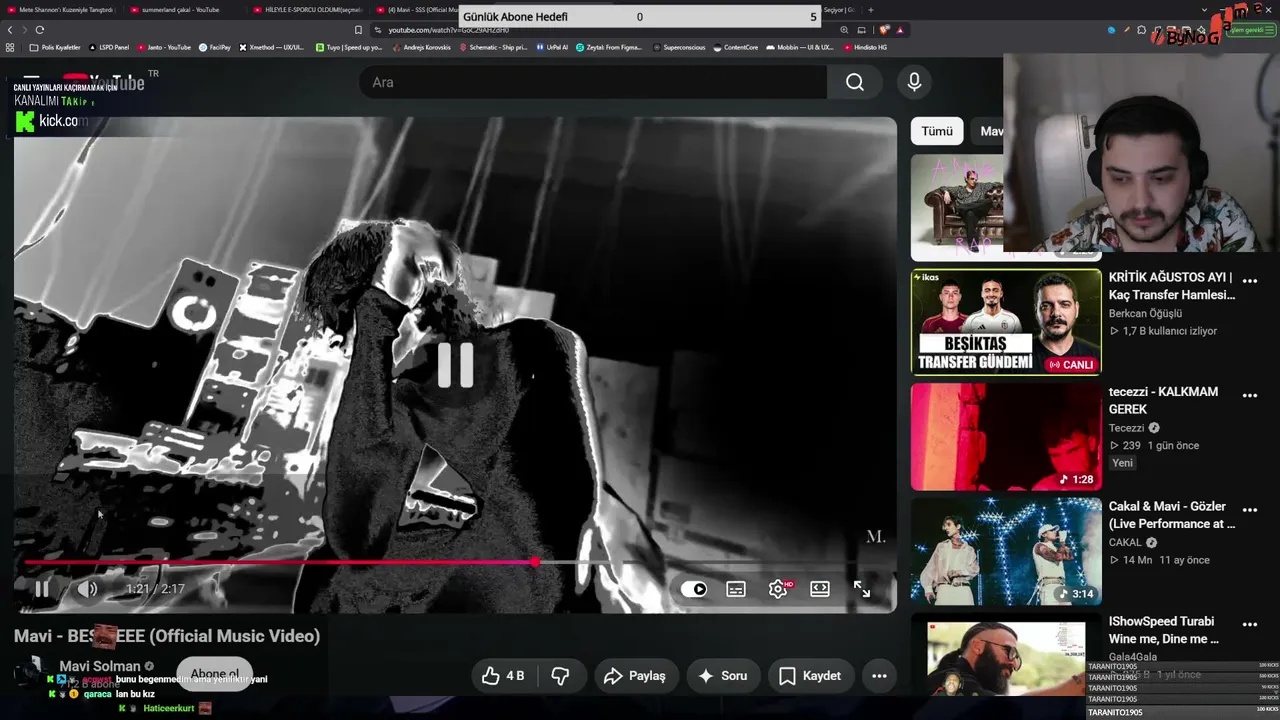The height and width of the screenshot is (720, 1280).
Task: Open the apps grid icon in bookmarks bar
Action: click(x=10, y=47)
